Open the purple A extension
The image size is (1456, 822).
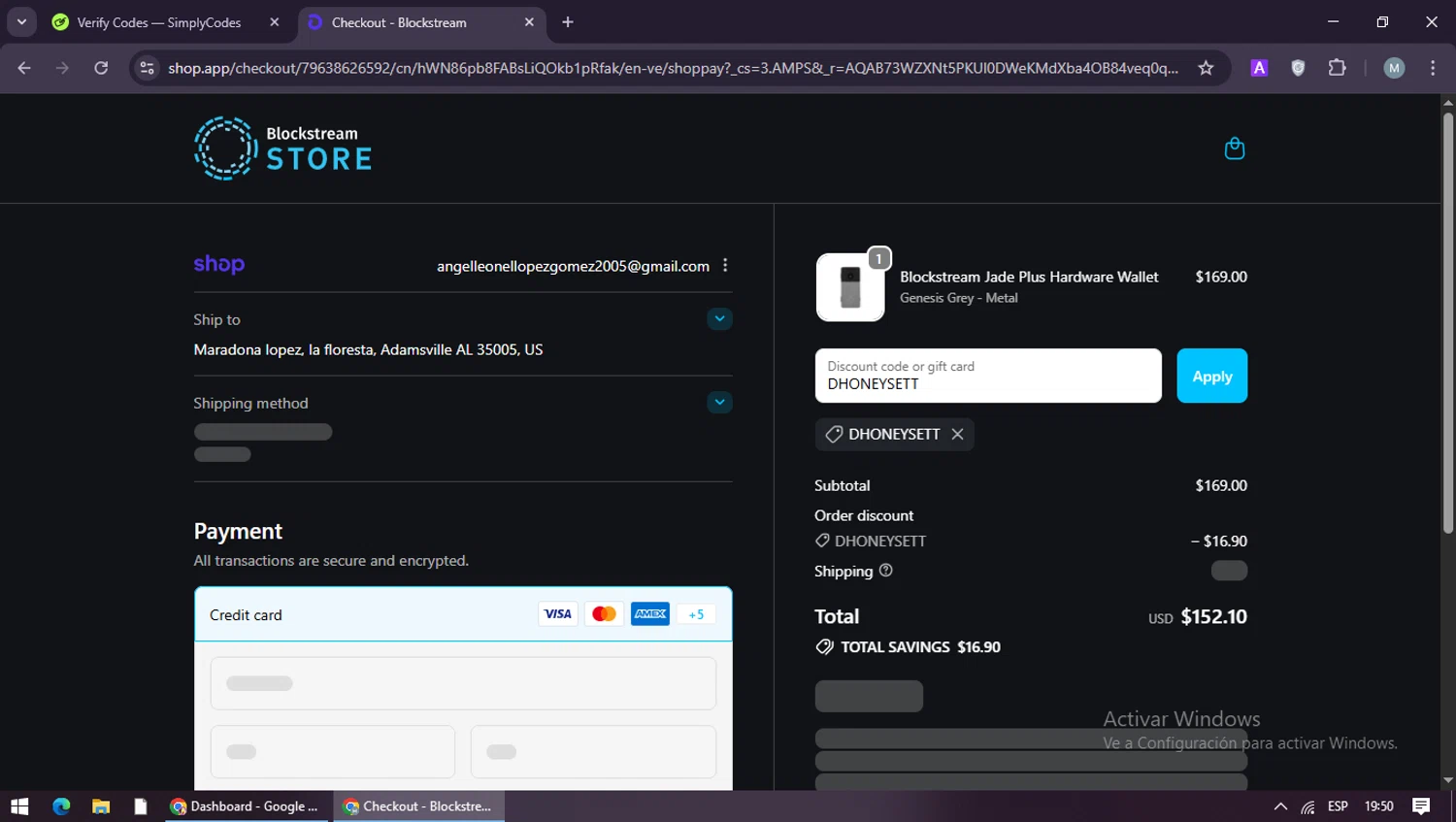coord(1259,68)
